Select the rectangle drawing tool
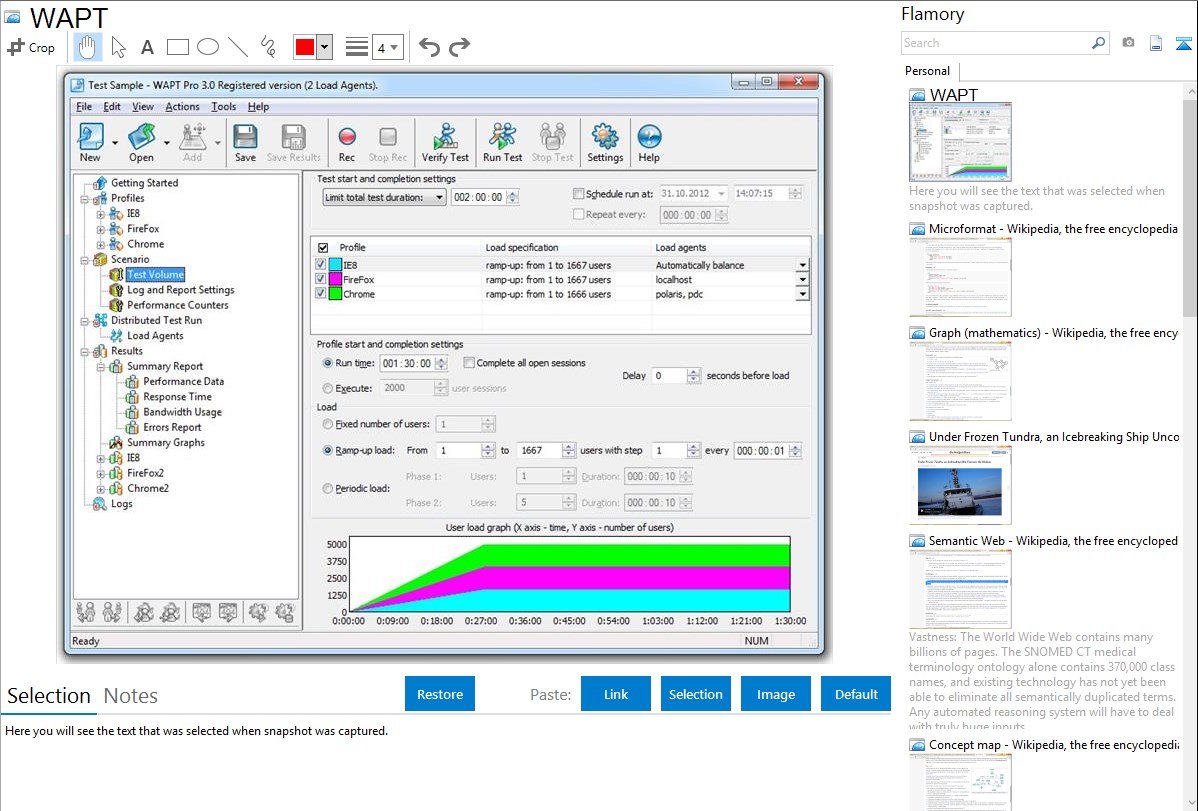1198x811 pixels. (177, 47)
